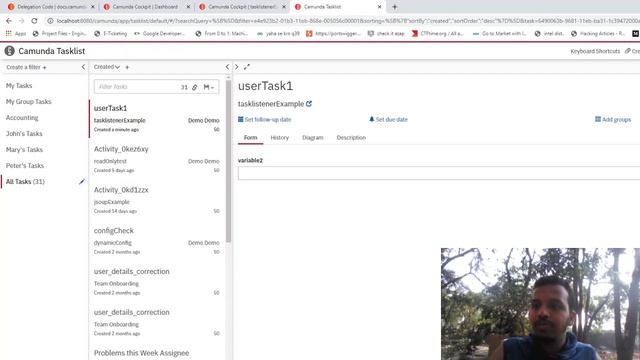Open a new browser tab

395,7
